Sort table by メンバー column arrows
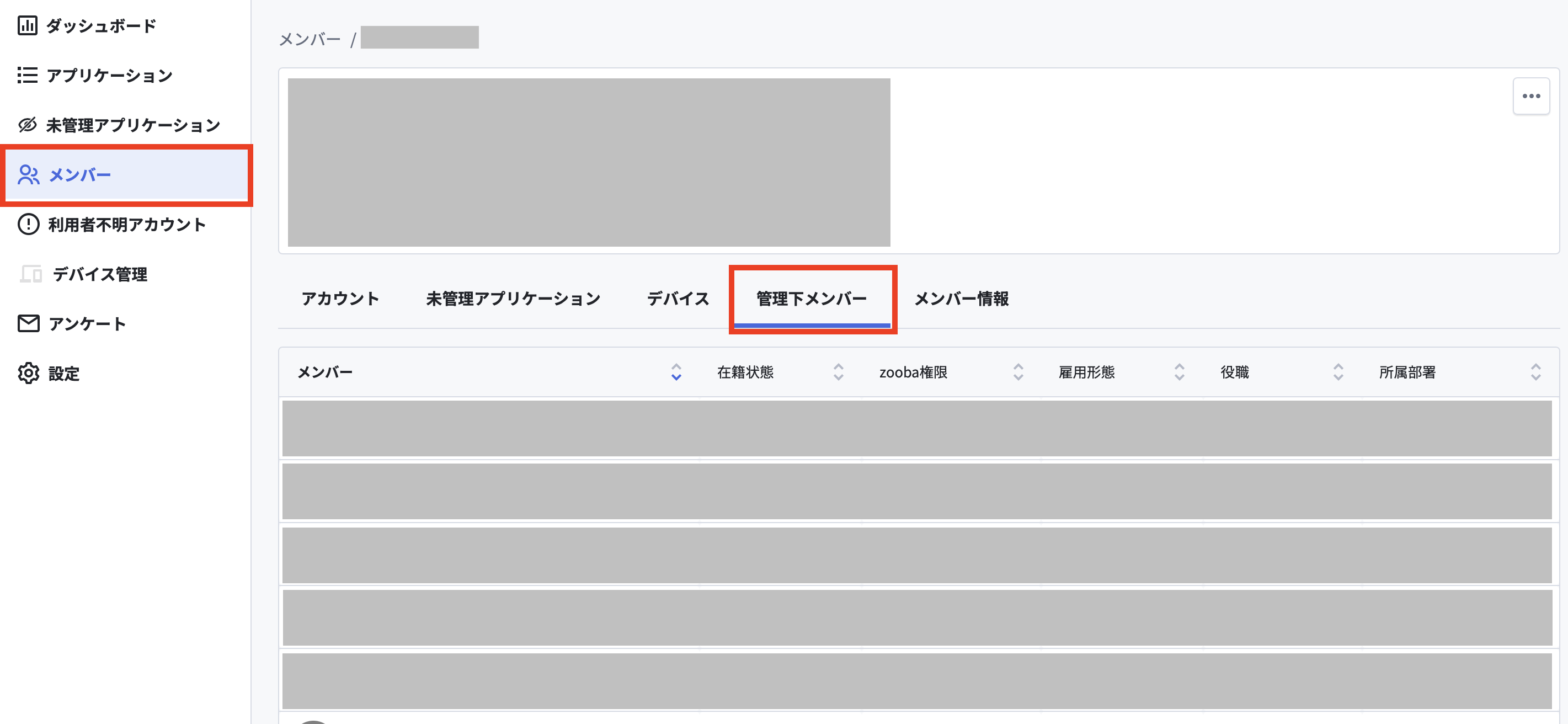 coord(676,372)
